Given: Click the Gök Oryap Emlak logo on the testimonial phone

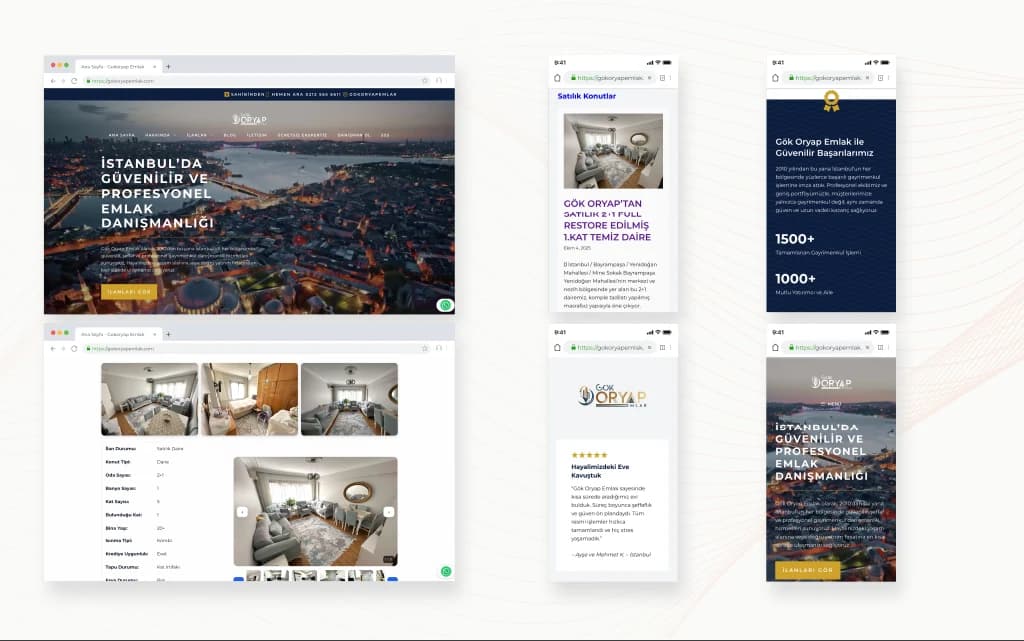Looking at the screenshot, I should [x=613, y=396].
